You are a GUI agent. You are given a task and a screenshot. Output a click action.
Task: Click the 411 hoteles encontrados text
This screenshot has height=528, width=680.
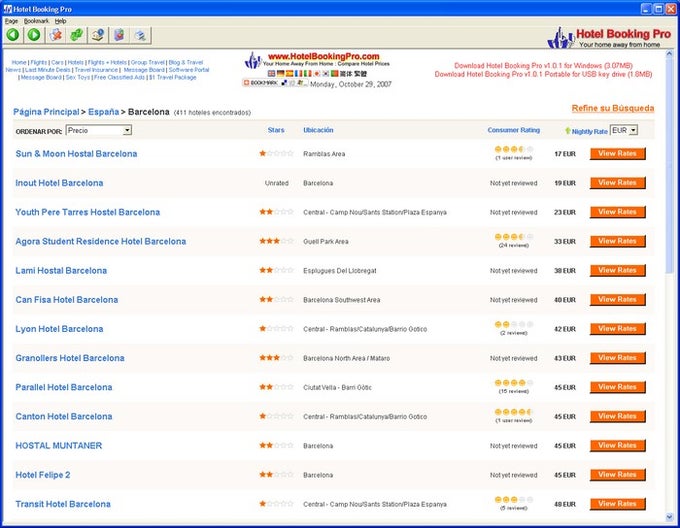pos(212,113)
